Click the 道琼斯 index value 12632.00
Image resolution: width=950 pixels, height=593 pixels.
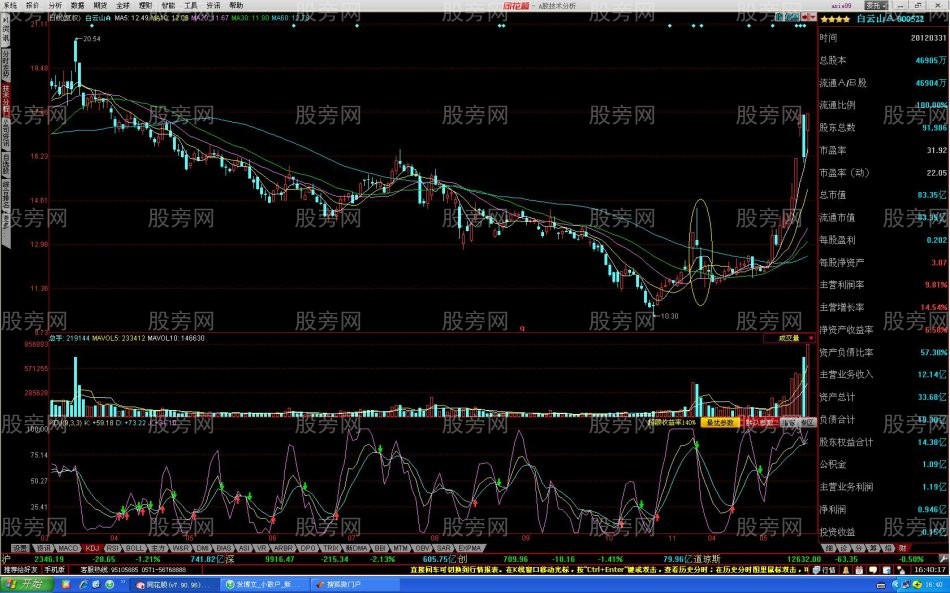[x=804, y=559]
